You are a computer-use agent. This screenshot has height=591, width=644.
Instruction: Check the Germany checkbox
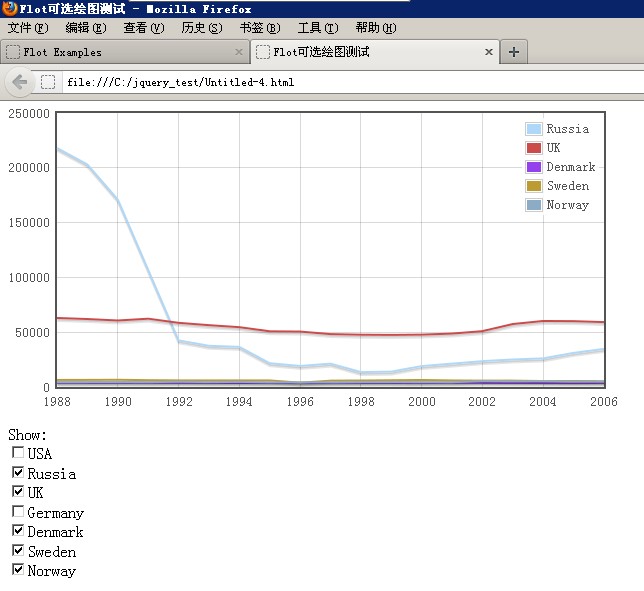pyautogui.click(x=18, y=512)
